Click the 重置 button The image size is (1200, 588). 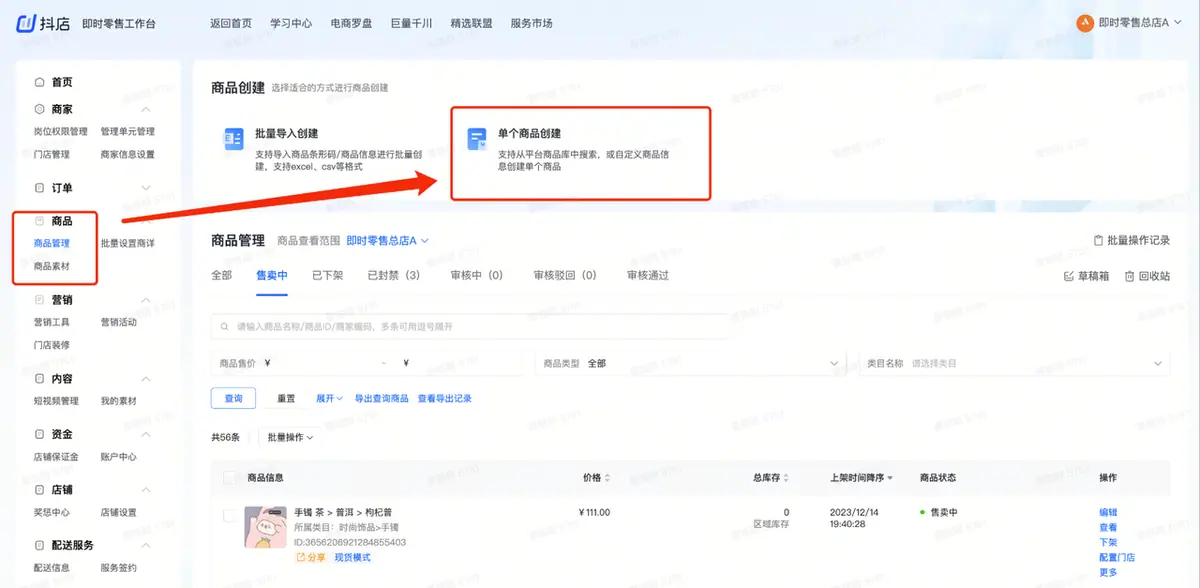[286, 398]
